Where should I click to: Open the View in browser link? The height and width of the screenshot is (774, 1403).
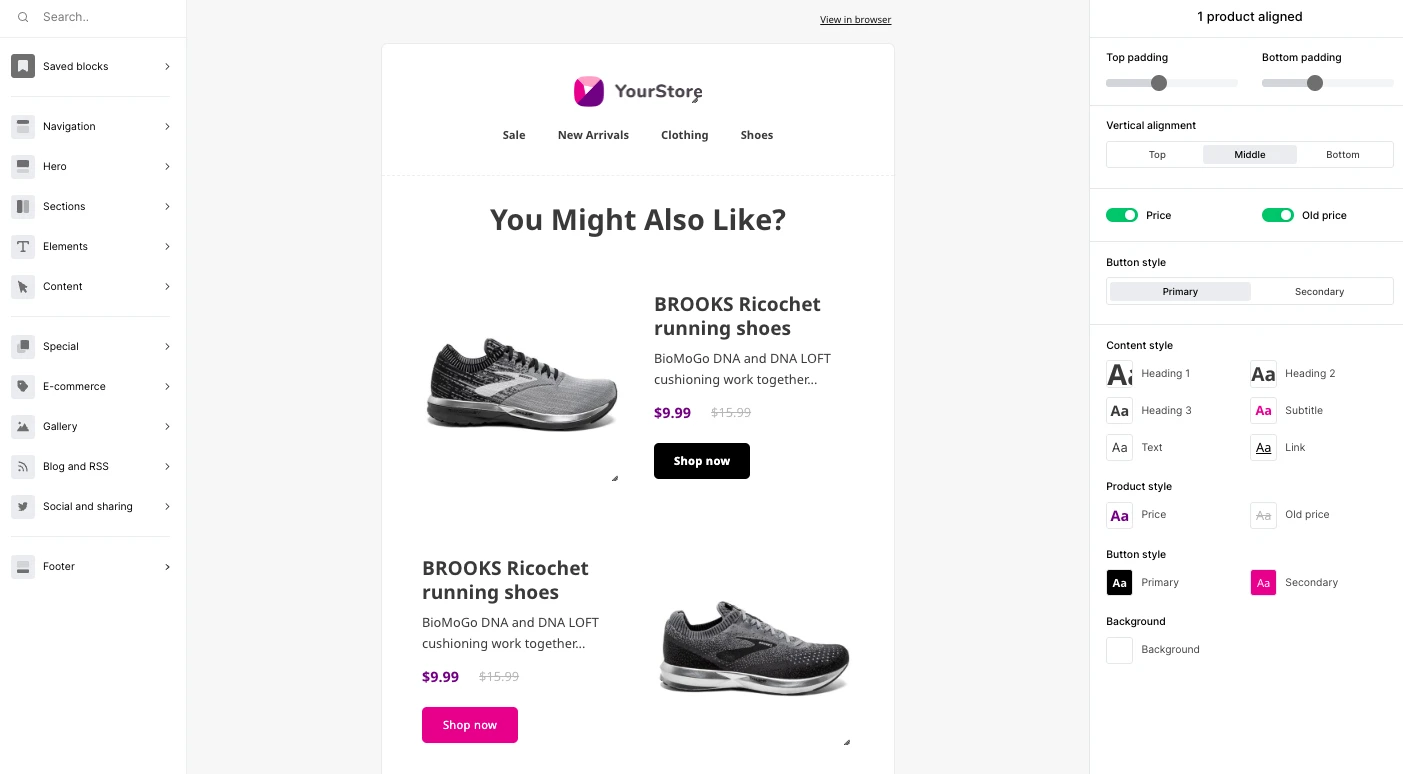coord(855,20)
